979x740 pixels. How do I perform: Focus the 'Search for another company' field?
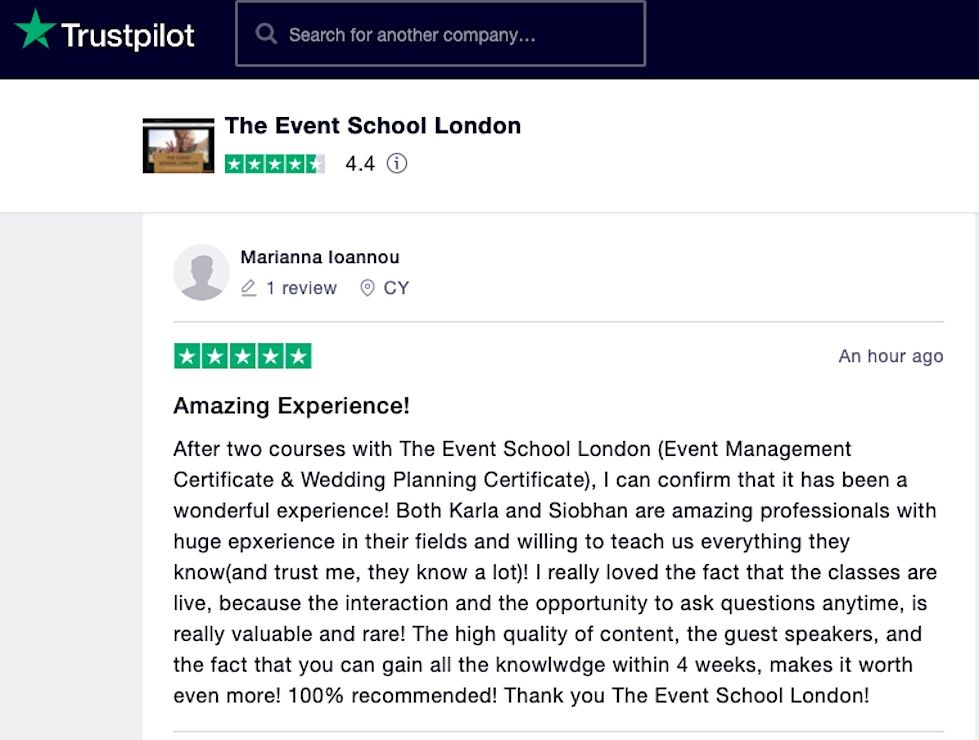tap(440, 35)
